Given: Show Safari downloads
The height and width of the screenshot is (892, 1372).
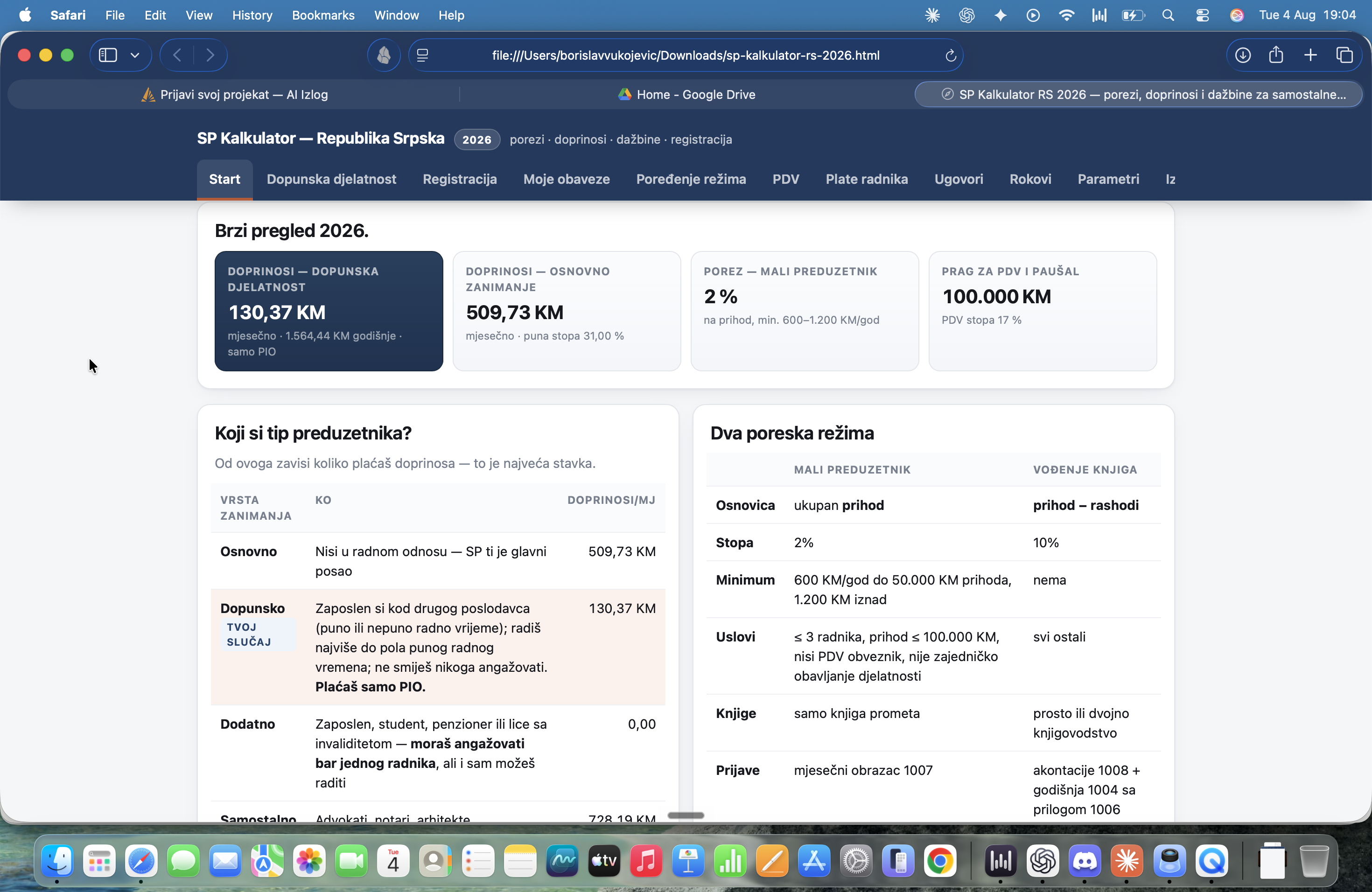Looking at the screenshot, I should point(1243,56).
